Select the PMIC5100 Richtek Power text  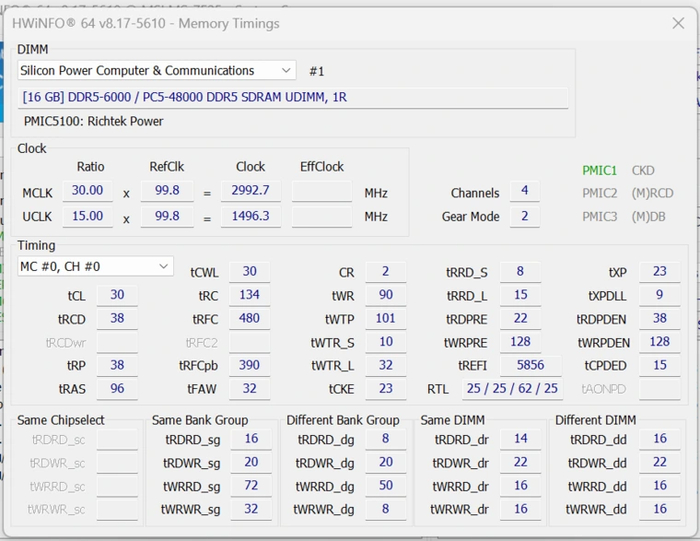94,121
